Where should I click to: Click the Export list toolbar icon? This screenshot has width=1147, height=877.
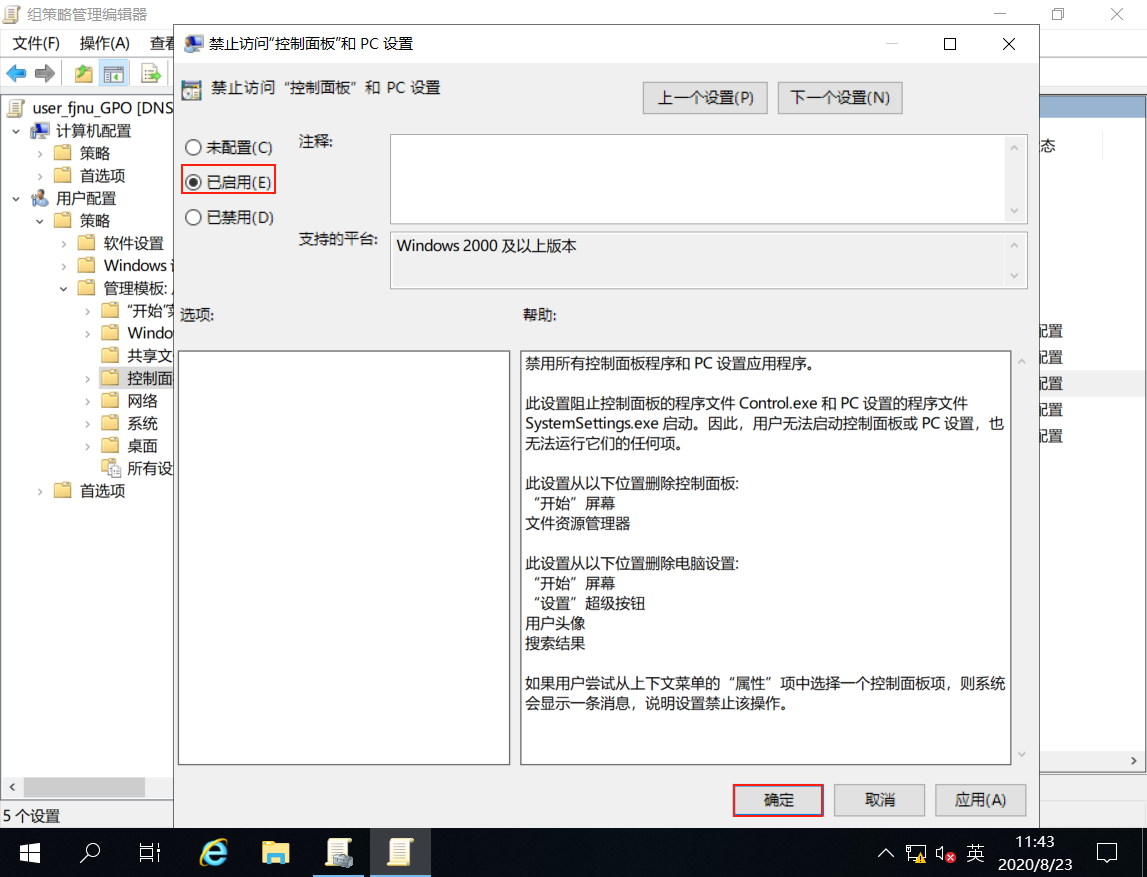[x=151, y=73]
